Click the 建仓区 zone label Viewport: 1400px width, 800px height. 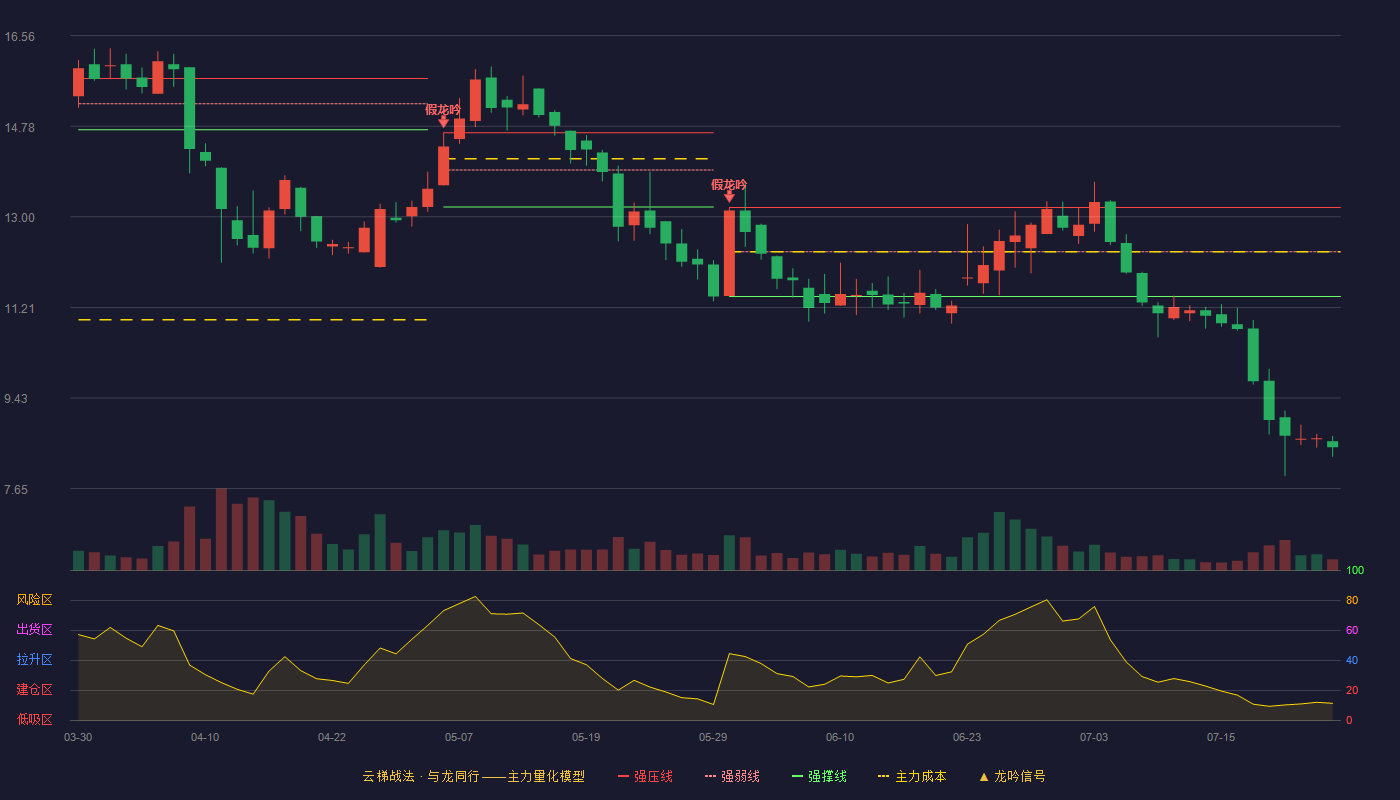[x=34, y=690]
